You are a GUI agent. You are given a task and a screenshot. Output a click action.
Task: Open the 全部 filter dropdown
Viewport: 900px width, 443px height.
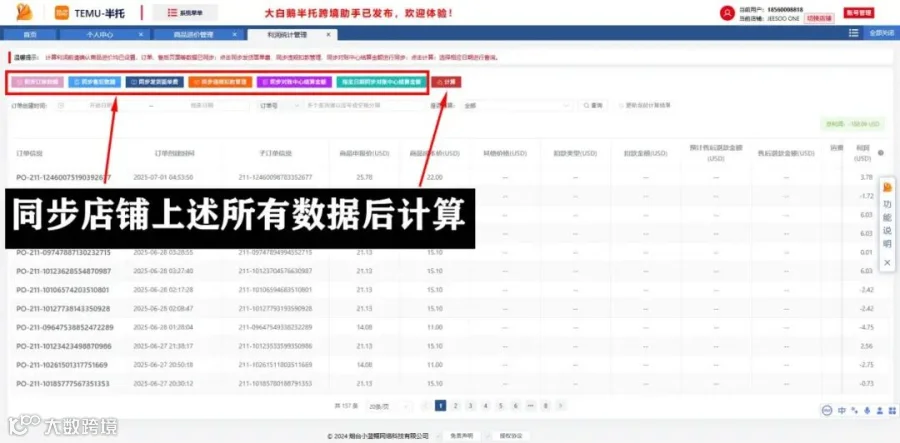516,106
